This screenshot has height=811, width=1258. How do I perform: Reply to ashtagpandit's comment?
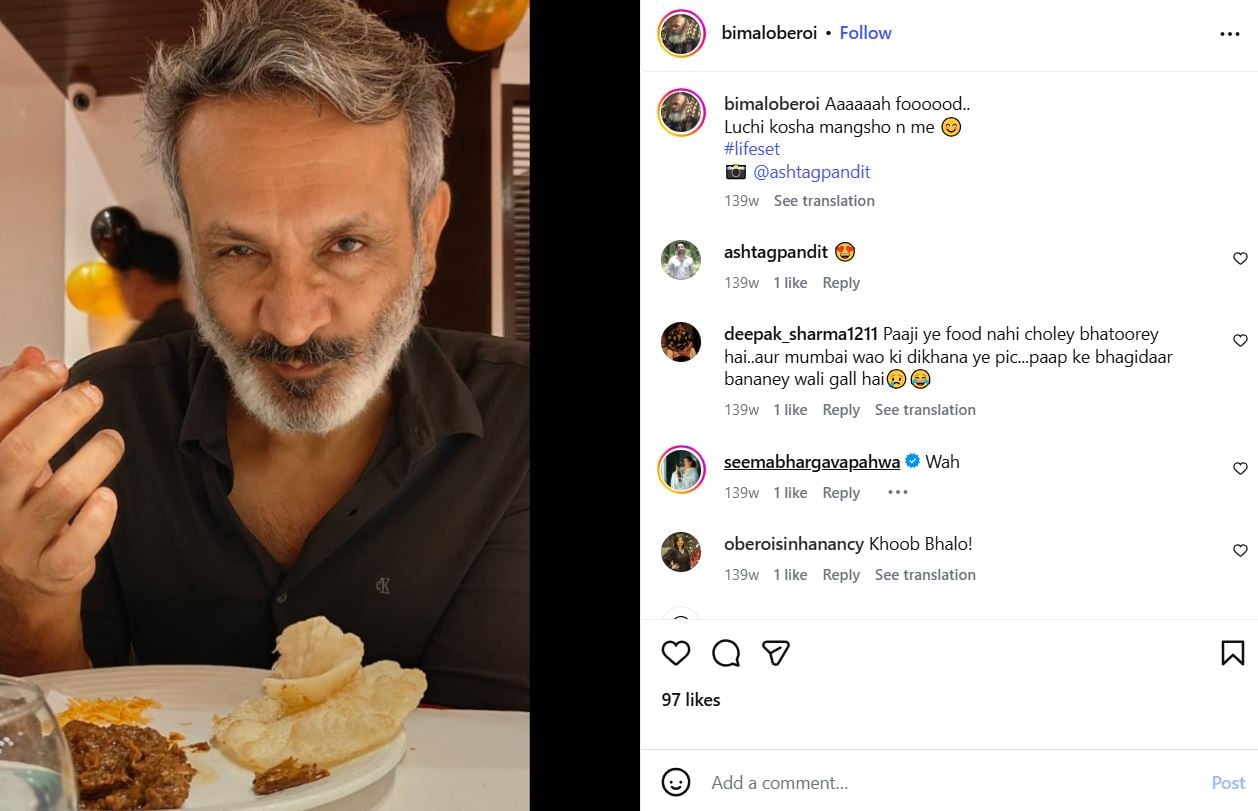tap(841, 283)
